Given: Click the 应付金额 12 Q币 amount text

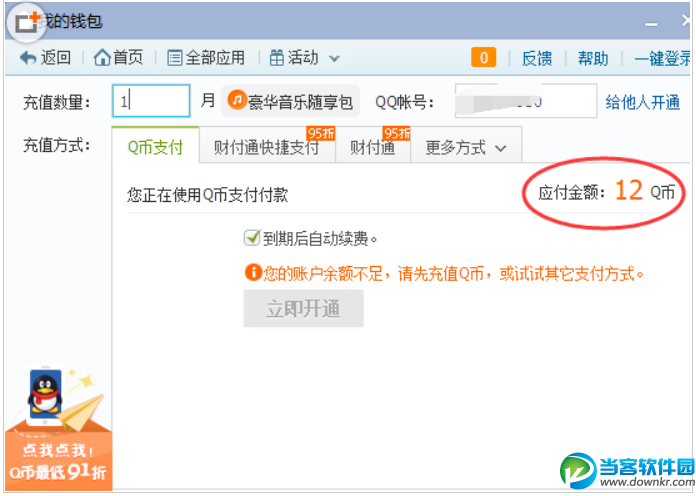Looking at the screenshot, I should [606, 192].
